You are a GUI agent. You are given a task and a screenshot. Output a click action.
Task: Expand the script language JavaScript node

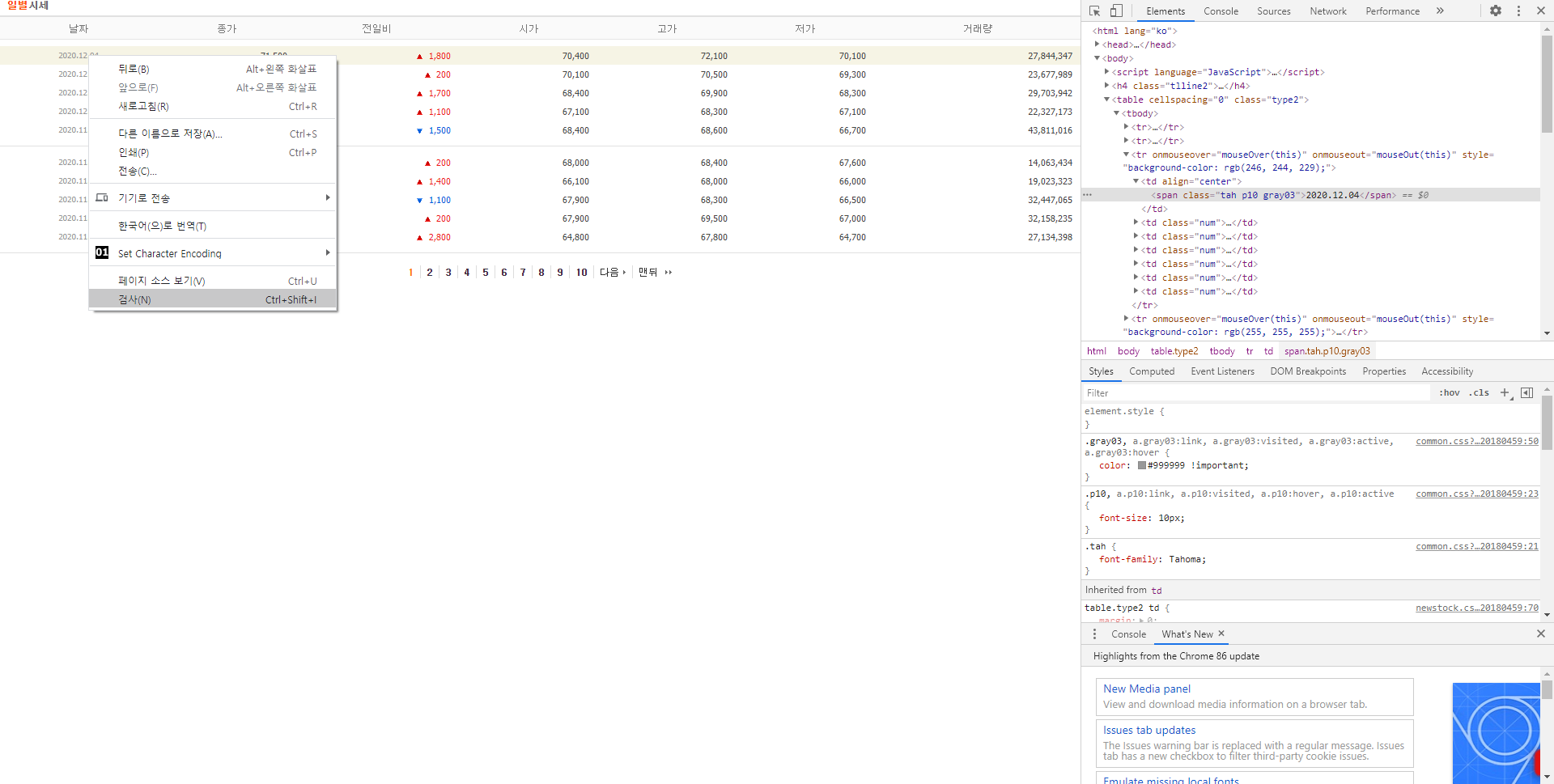(1106, 72)
